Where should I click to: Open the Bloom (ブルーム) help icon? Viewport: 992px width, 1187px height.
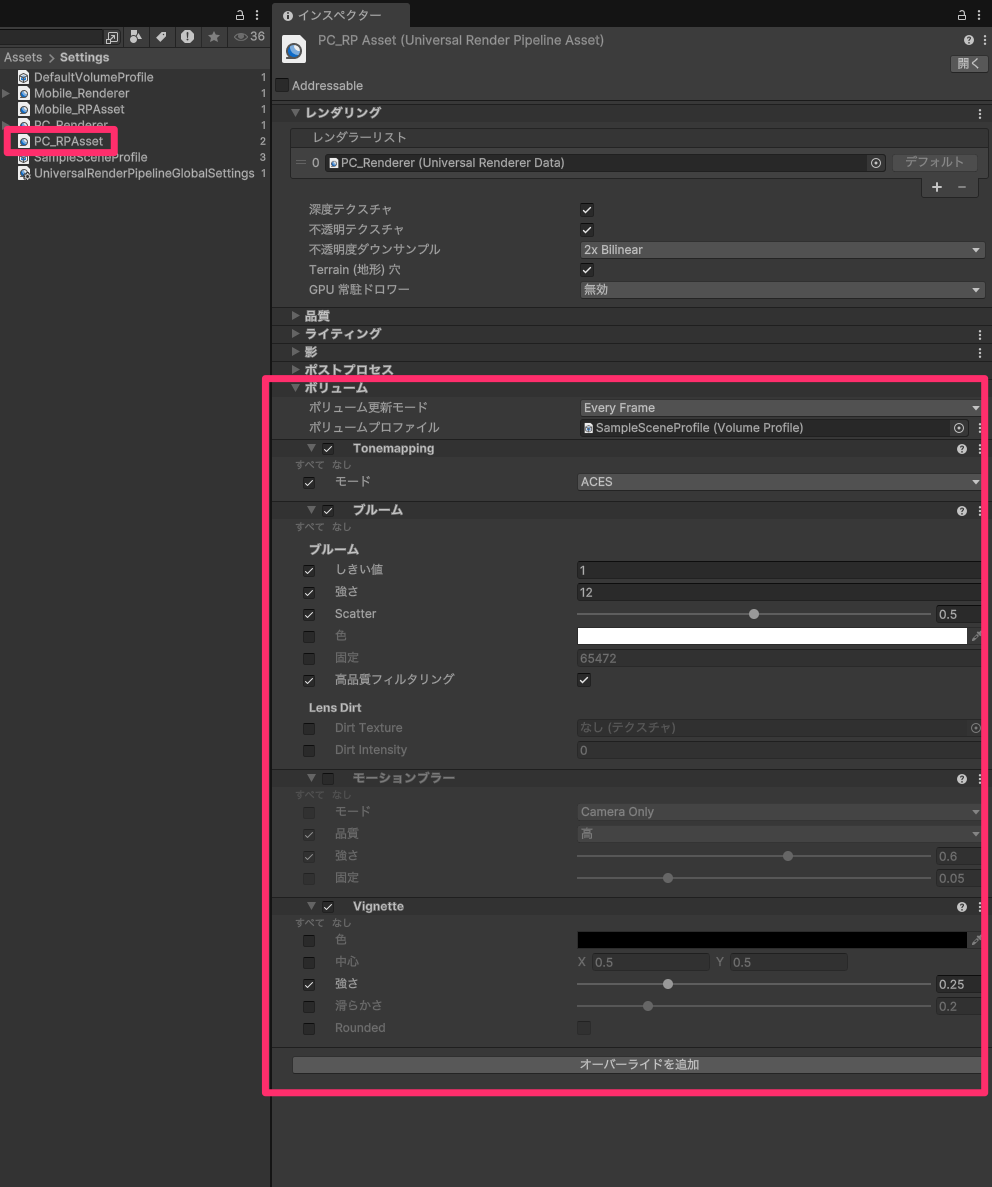962,511
